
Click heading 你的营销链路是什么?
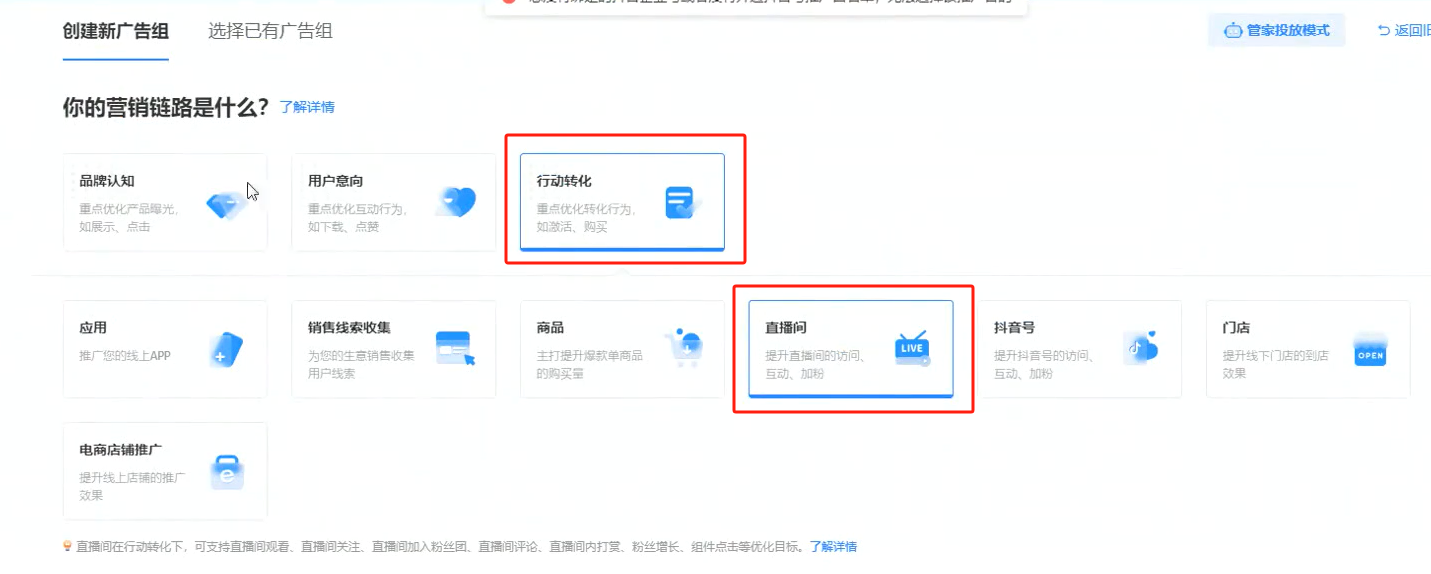click(x=166, y=107)
